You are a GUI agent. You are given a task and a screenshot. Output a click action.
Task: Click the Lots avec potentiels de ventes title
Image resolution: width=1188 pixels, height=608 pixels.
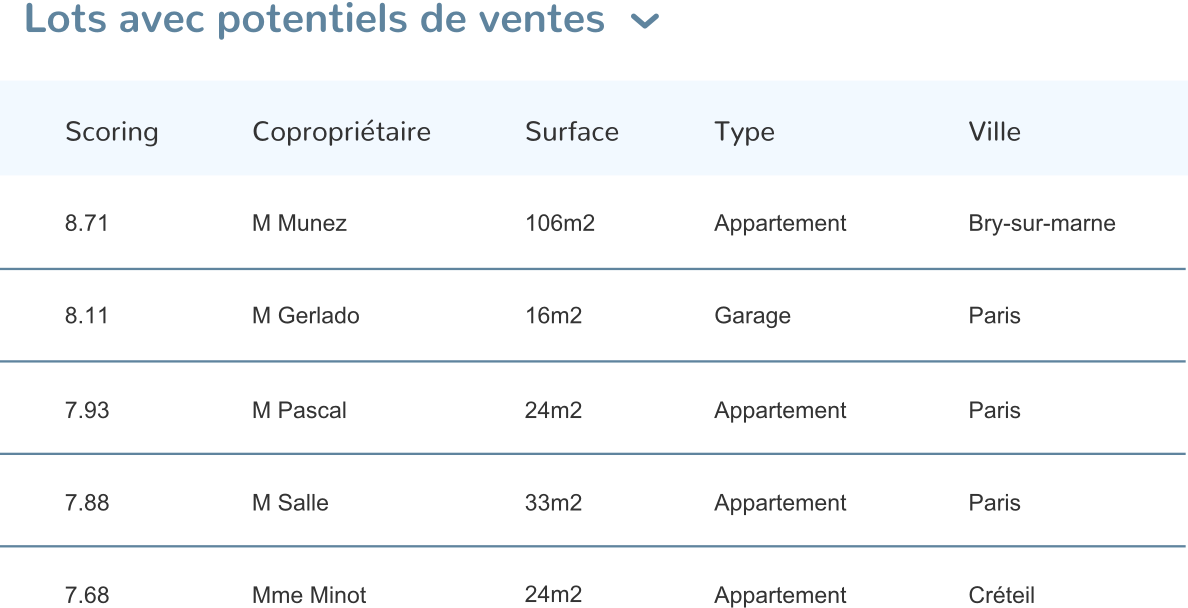314,20
